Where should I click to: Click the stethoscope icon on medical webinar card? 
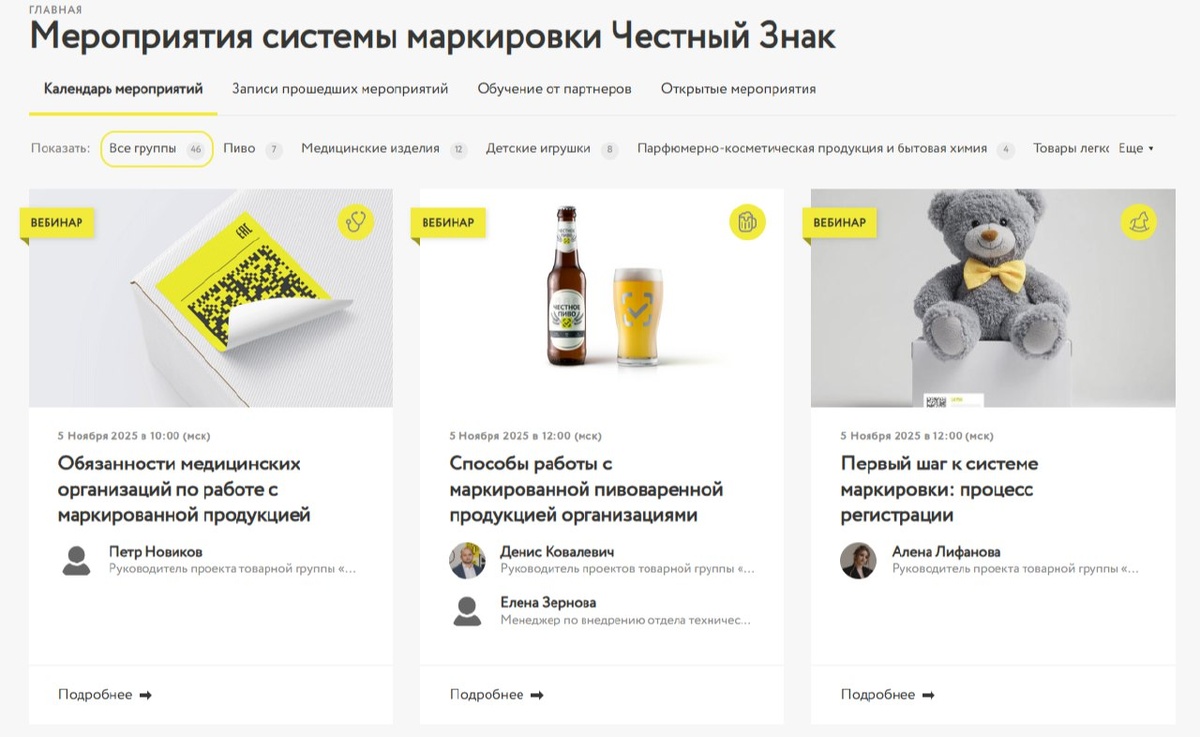coord(355,222)
